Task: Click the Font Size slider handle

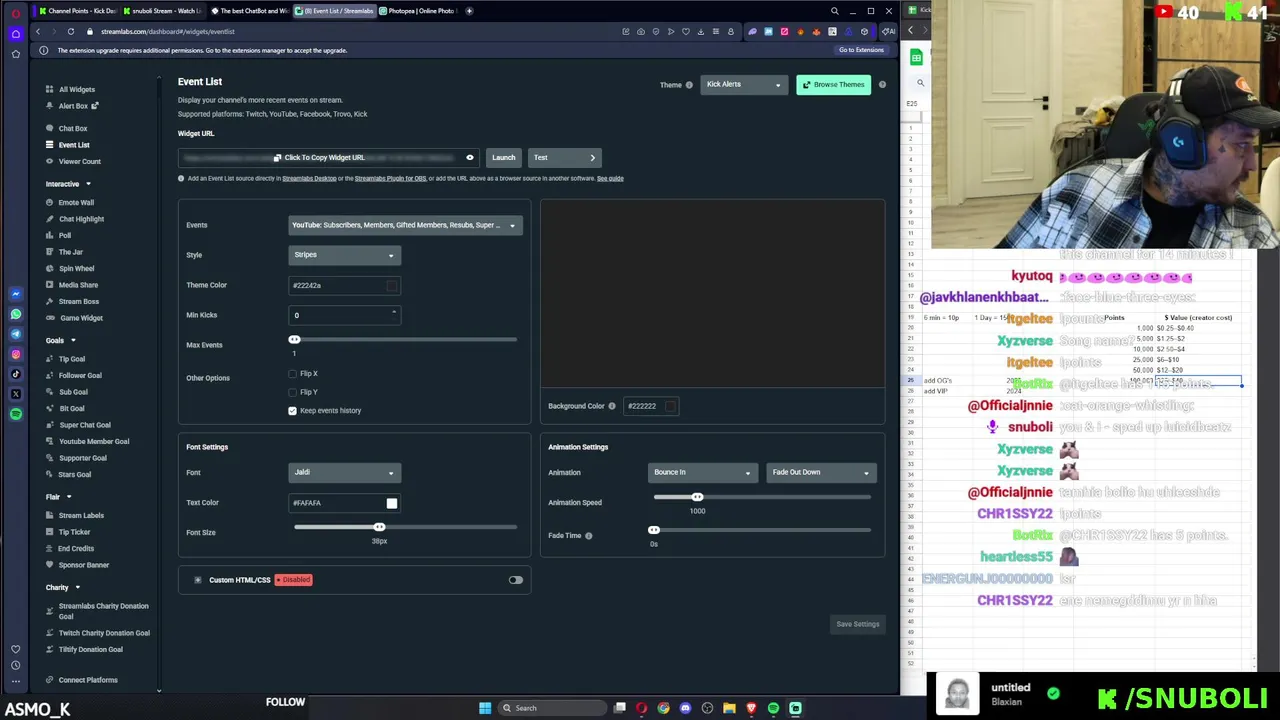Action: coord(379,527)
